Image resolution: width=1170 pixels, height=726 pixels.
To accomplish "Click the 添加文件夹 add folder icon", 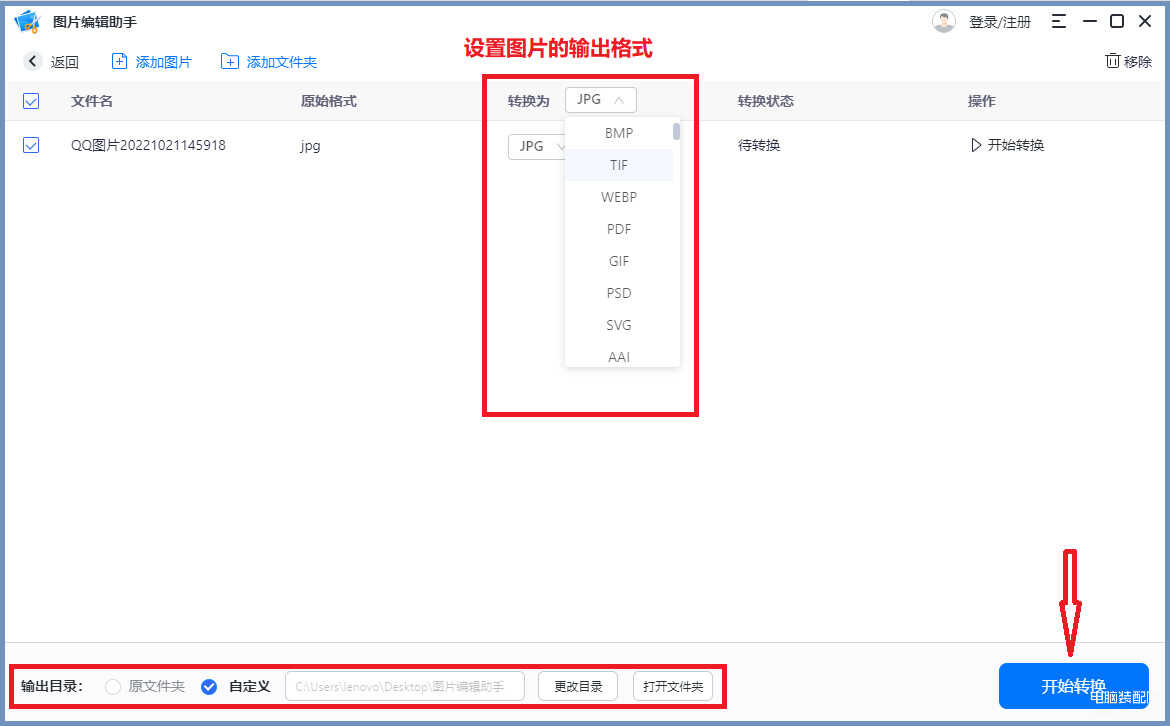I will click(230, 62).
